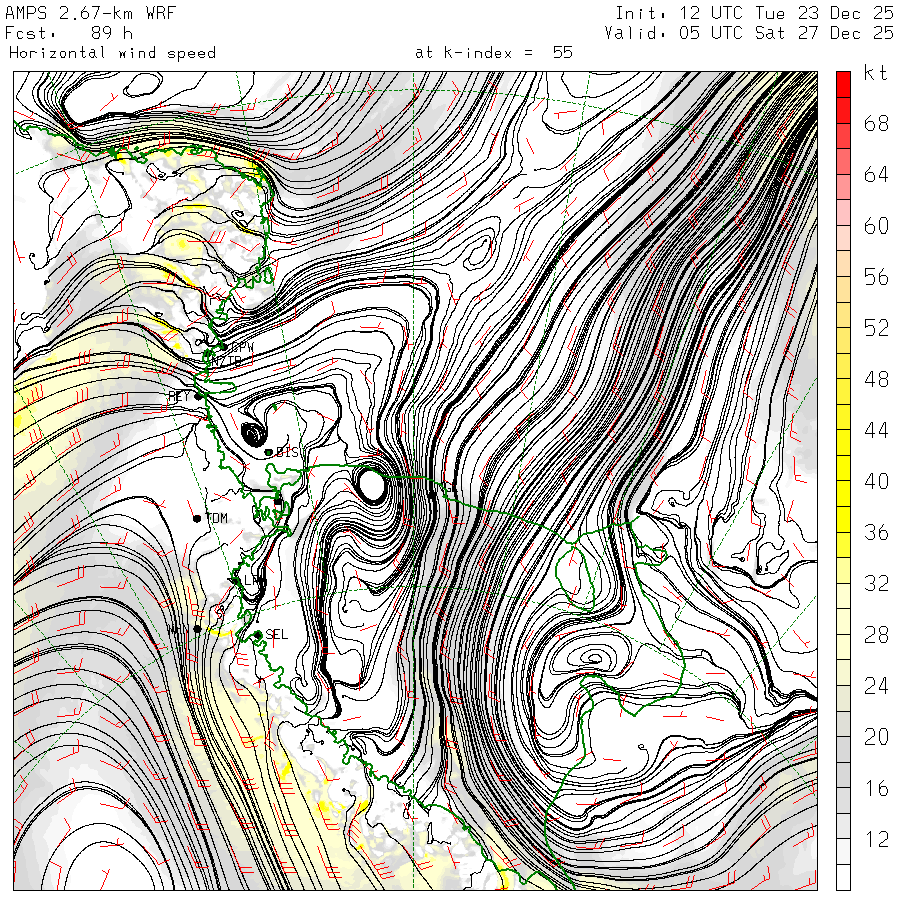This screenshot has width=900, height=900.
Task: Click the 28 kt label on the color bar
Action: (876, 635)
